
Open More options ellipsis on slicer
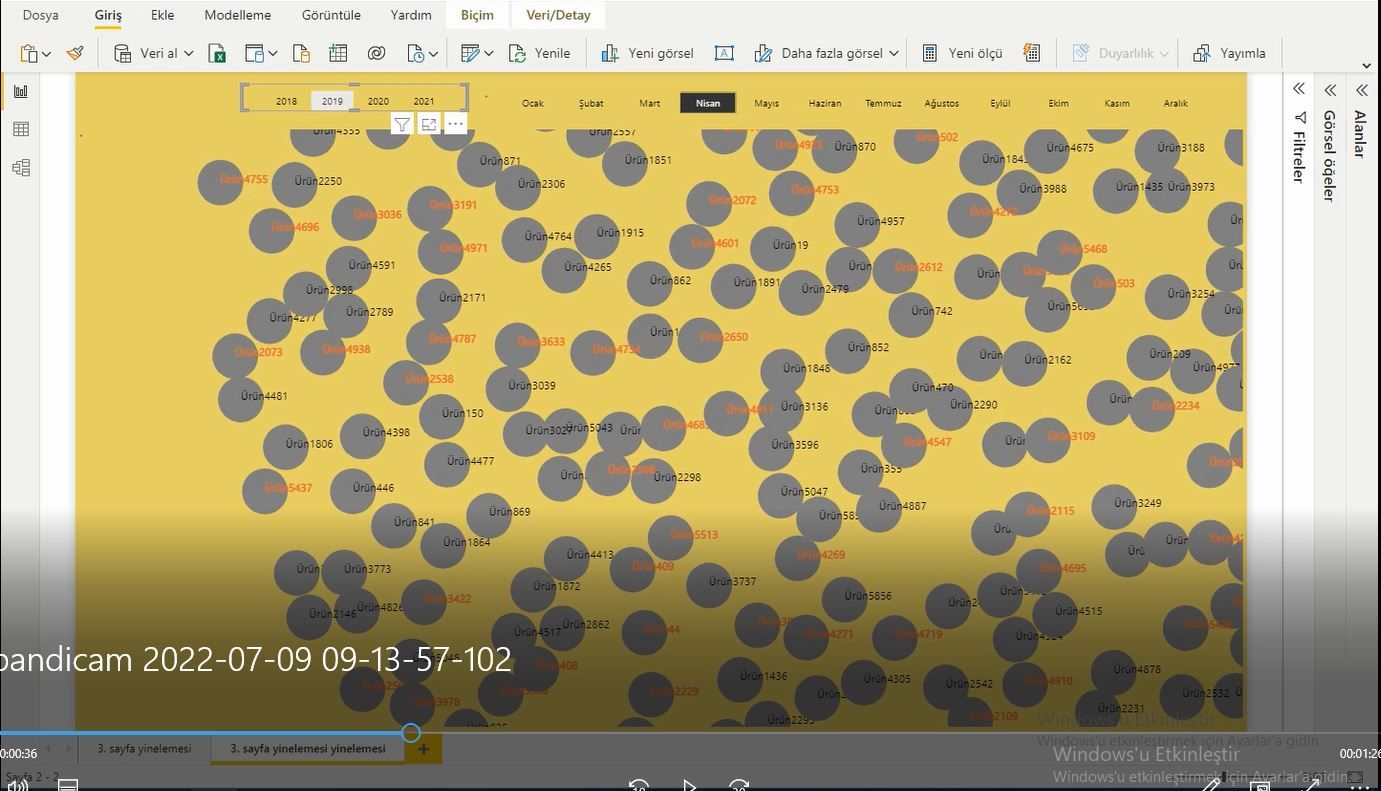coord(455,124)
